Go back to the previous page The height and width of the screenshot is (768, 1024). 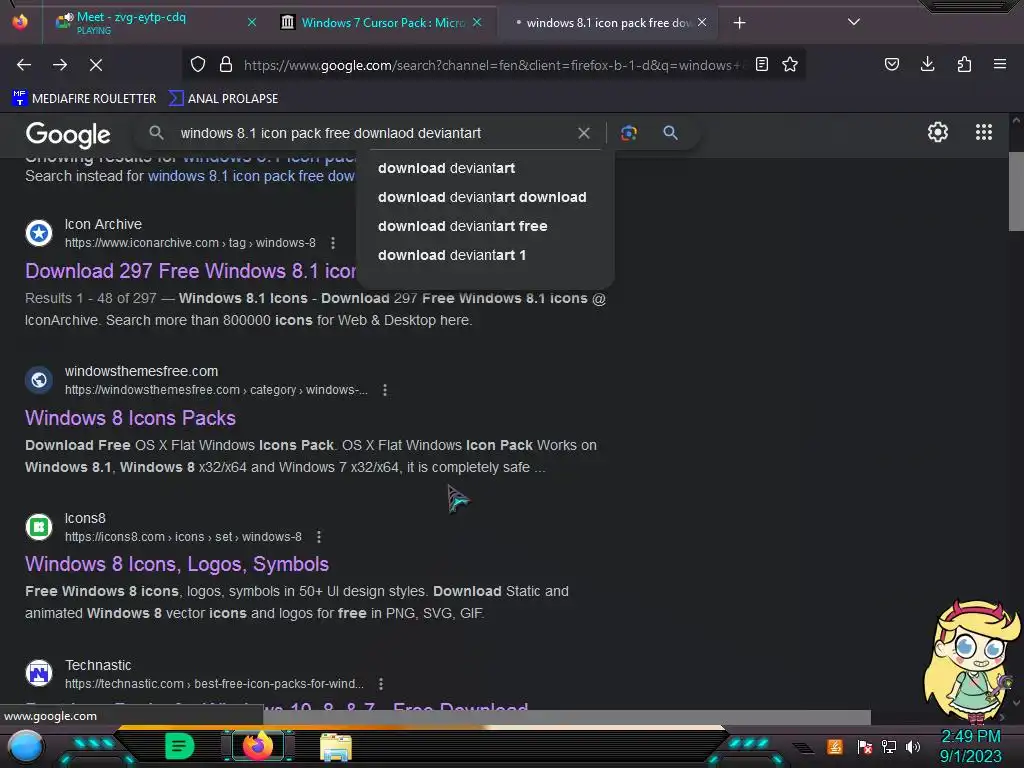24,65
